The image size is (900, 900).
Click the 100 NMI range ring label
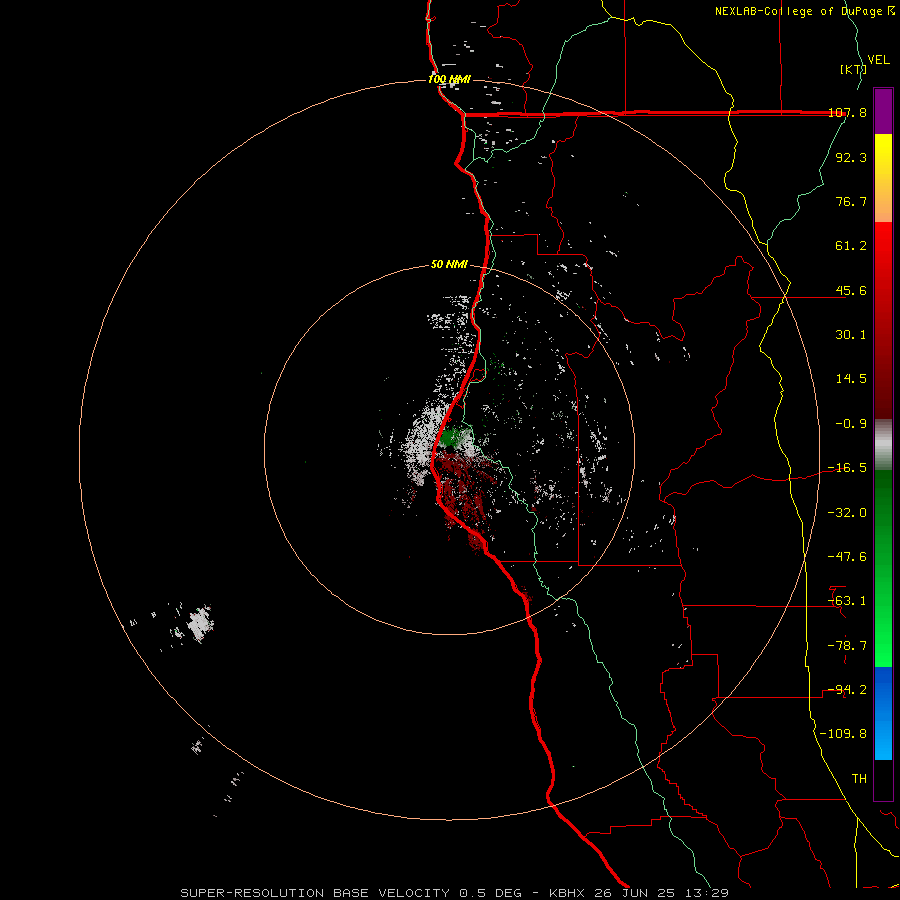pyautogui.click(x=449, y=79)
